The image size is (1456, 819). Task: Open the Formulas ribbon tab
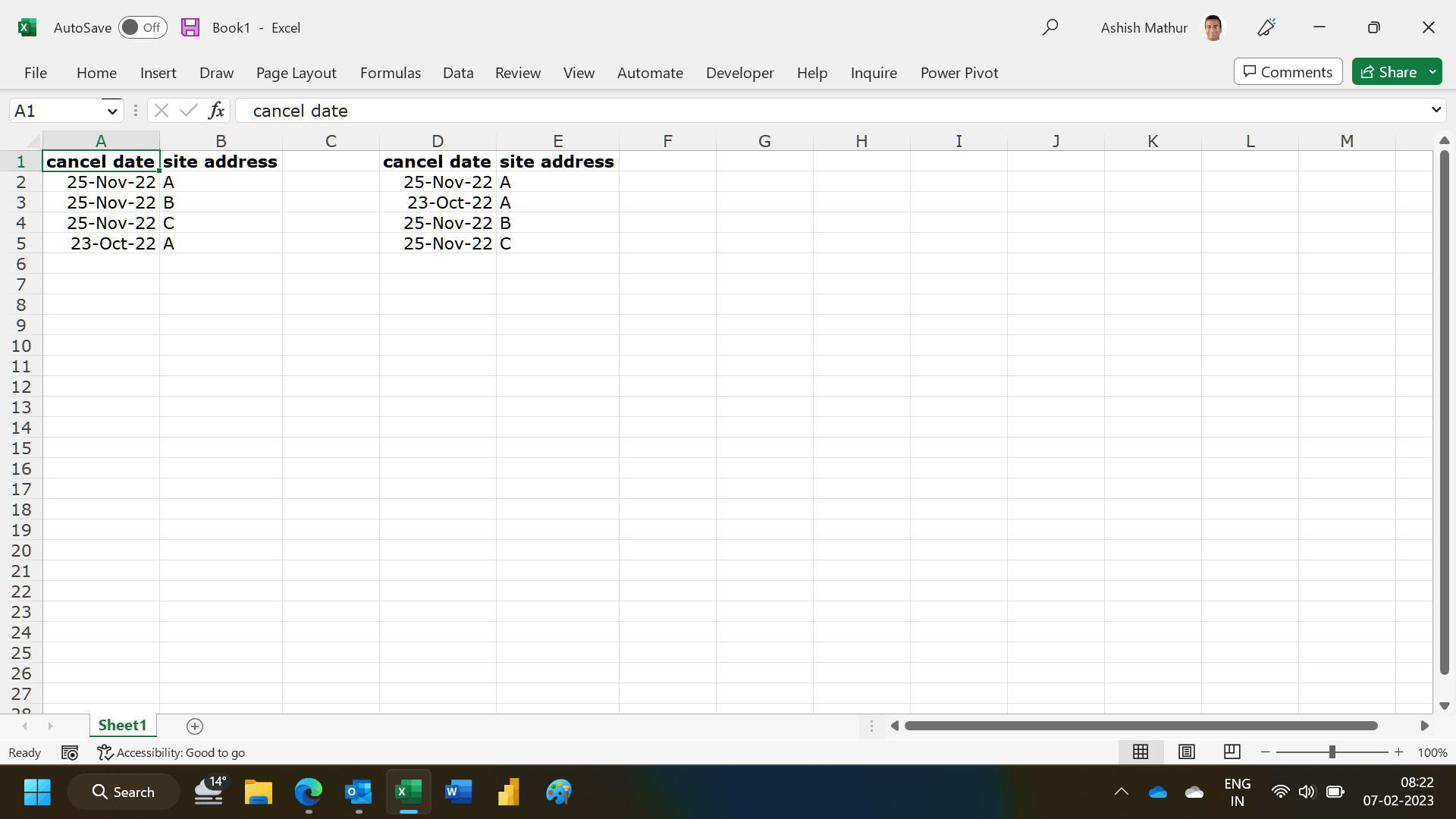click(x=390, y=73)
